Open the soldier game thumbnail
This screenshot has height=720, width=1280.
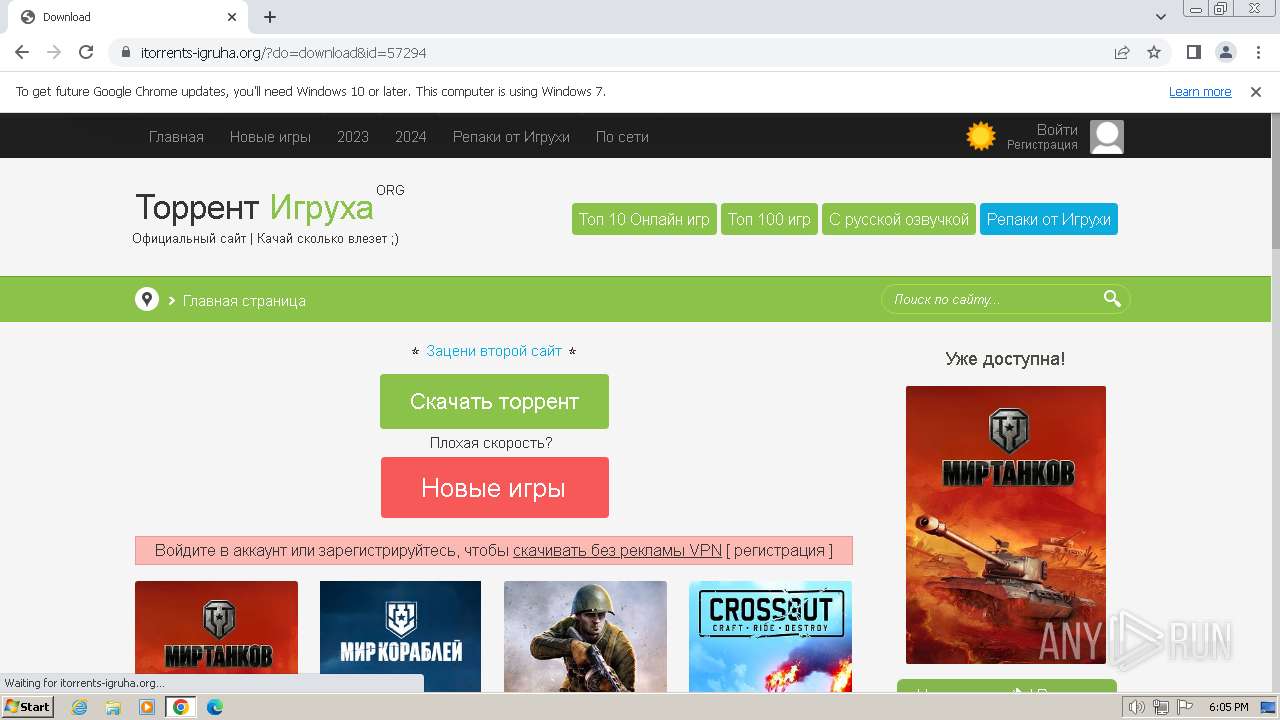(585, 636)
